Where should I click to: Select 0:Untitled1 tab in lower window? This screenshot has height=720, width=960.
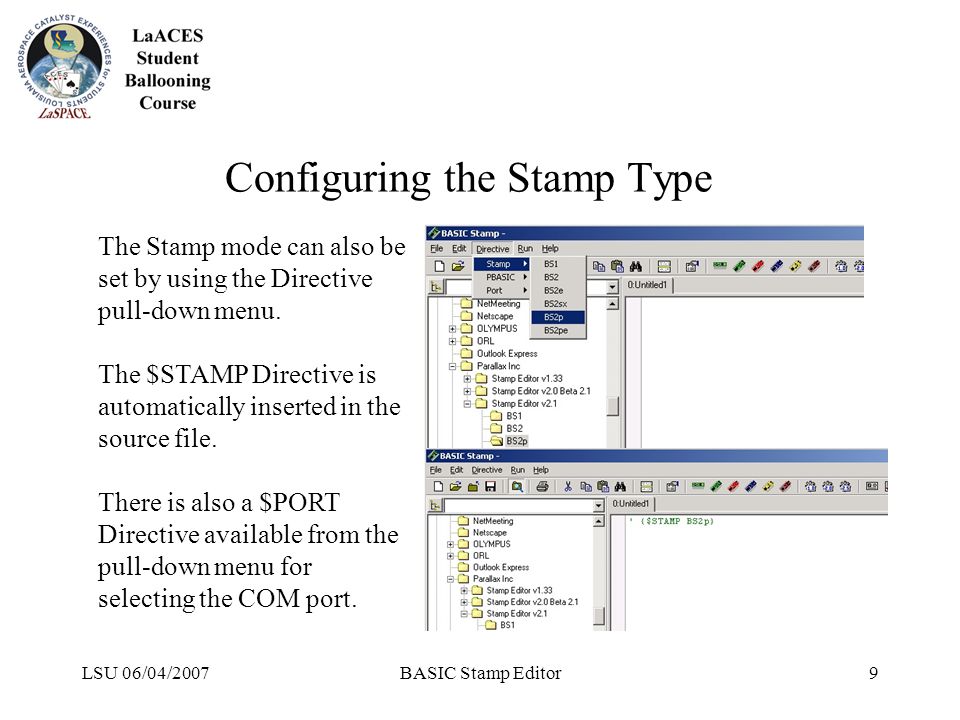[x=631, y=504]
